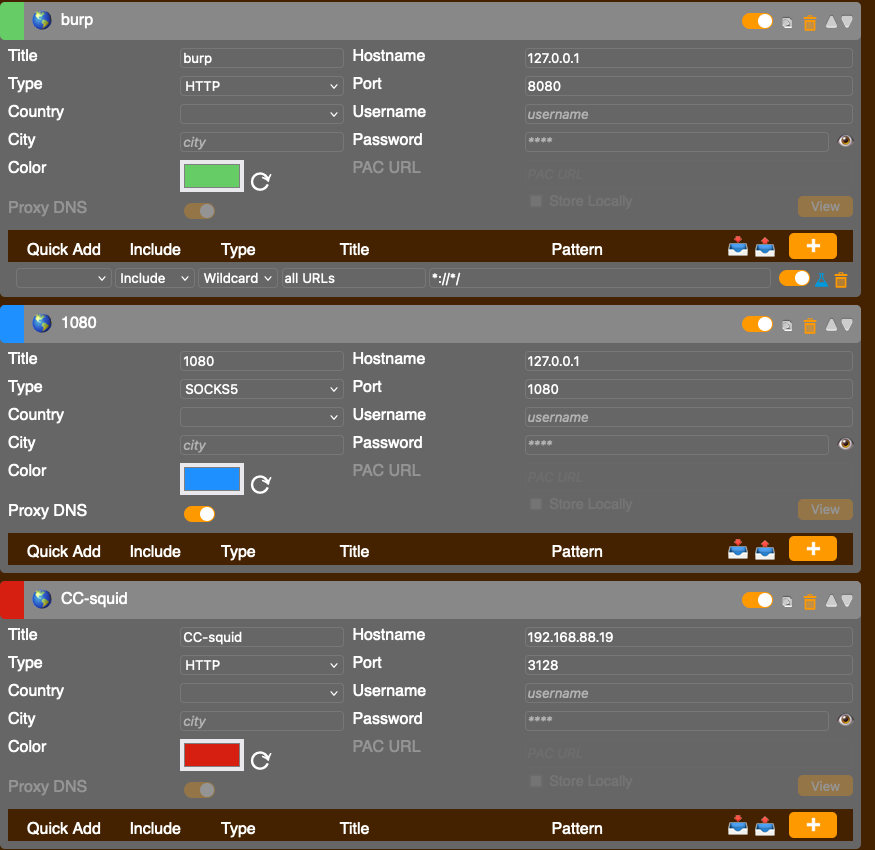Add a new pattern to 1080 proxy

pyautogui.click(x=812, y=549)
